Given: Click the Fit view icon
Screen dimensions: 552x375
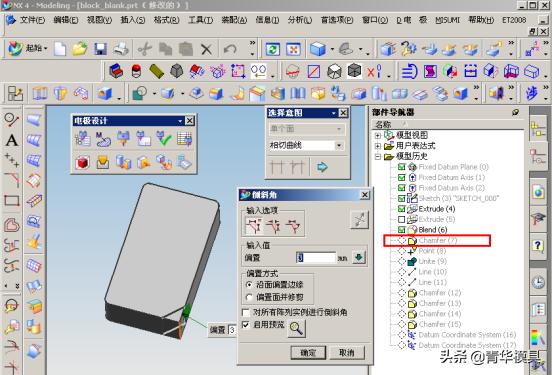Looking at the screenshot, I should click(x=293, y=49).
